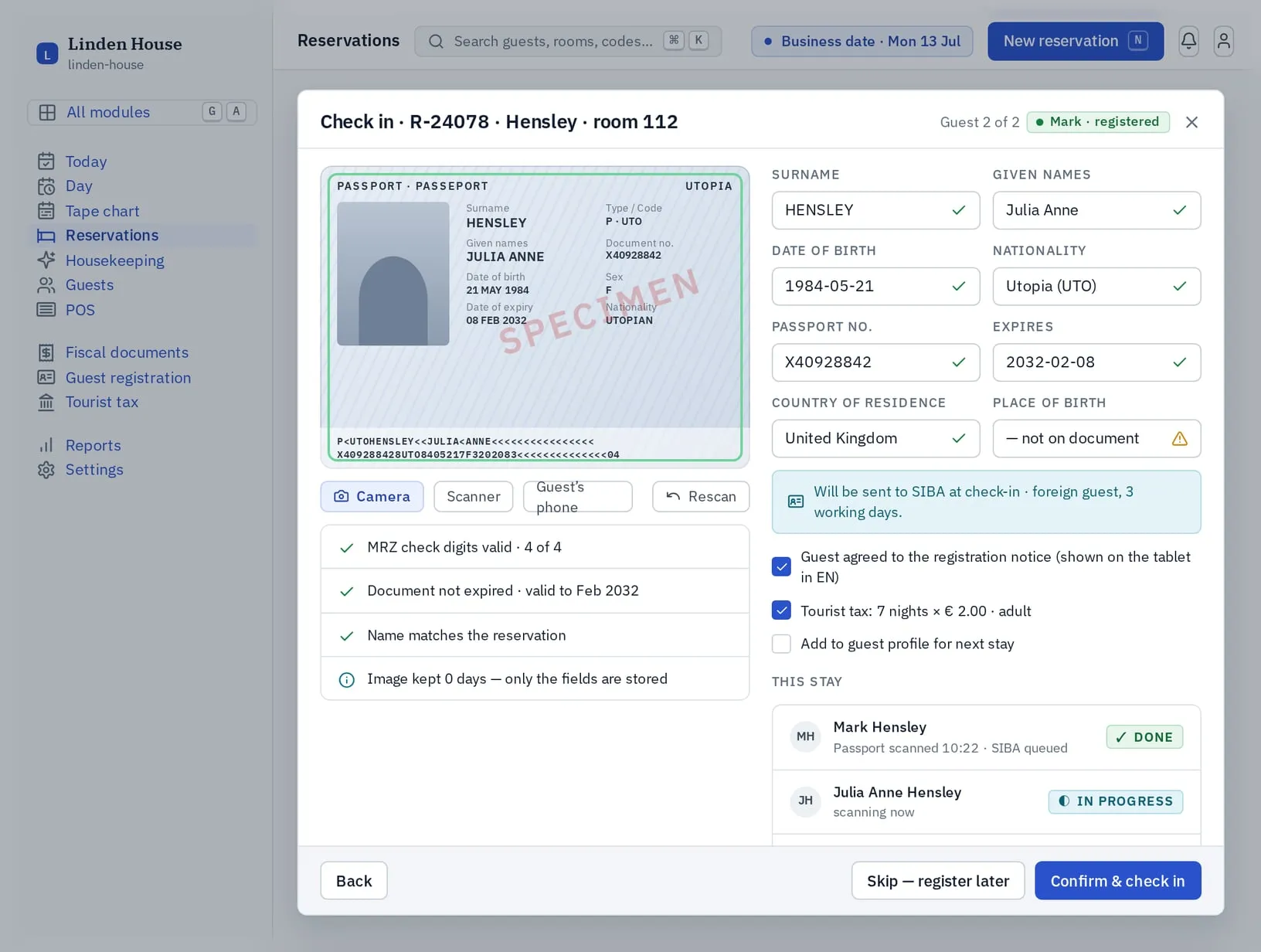Uncheck guest agreed to registration notice

(x=781, y=566)
